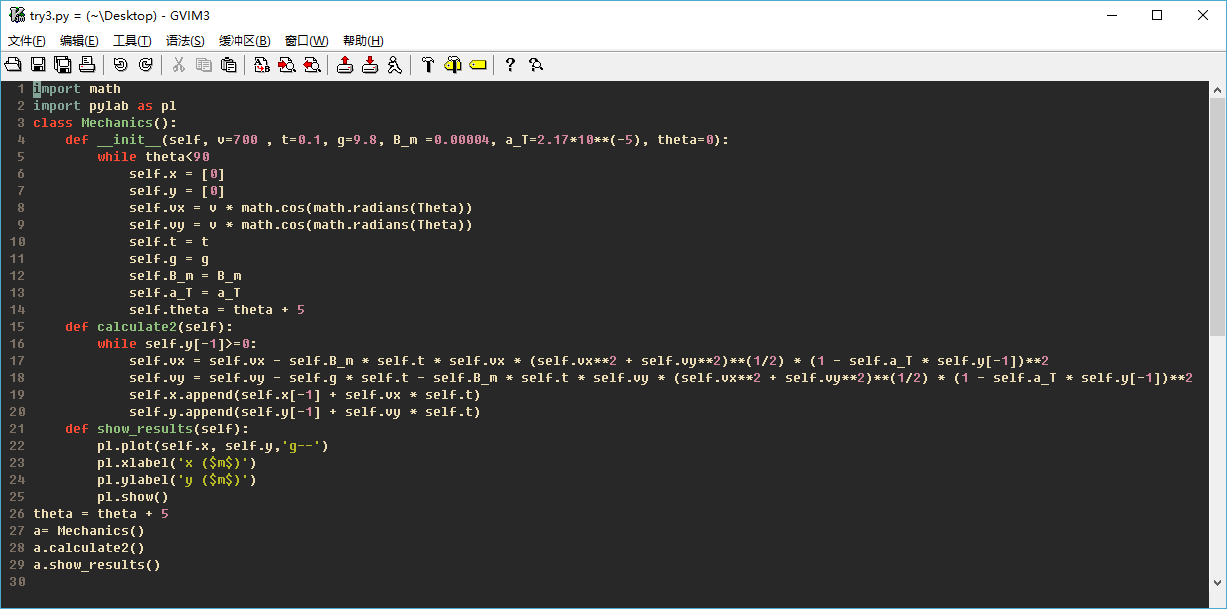Click the Open file toolbar icon
The image size is (1227, 609).
click(14, 65)
